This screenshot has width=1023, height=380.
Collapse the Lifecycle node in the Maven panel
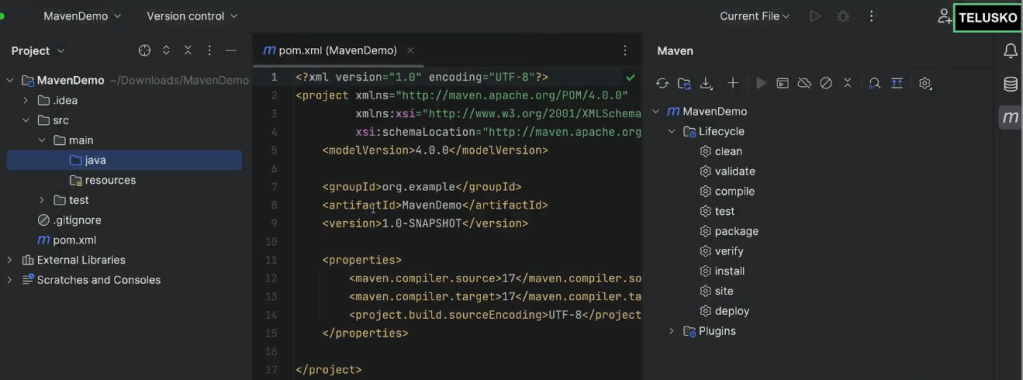(x=672, y=131)
